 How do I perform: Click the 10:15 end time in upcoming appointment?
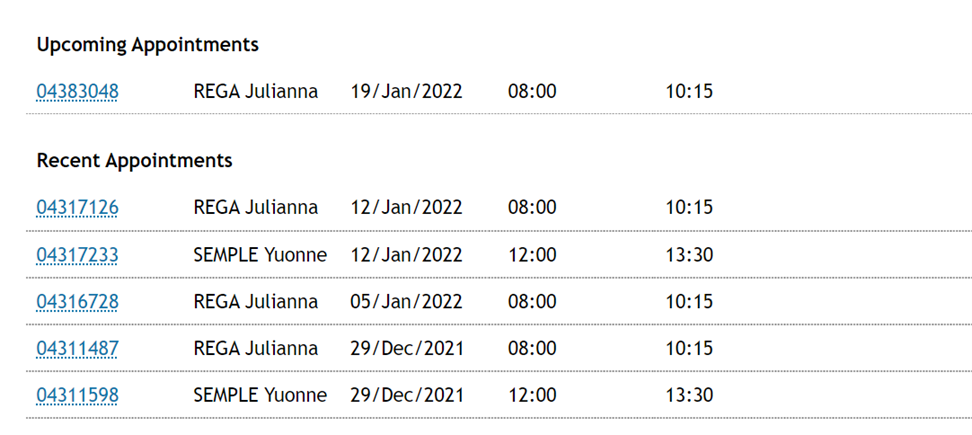coord(689,92)
